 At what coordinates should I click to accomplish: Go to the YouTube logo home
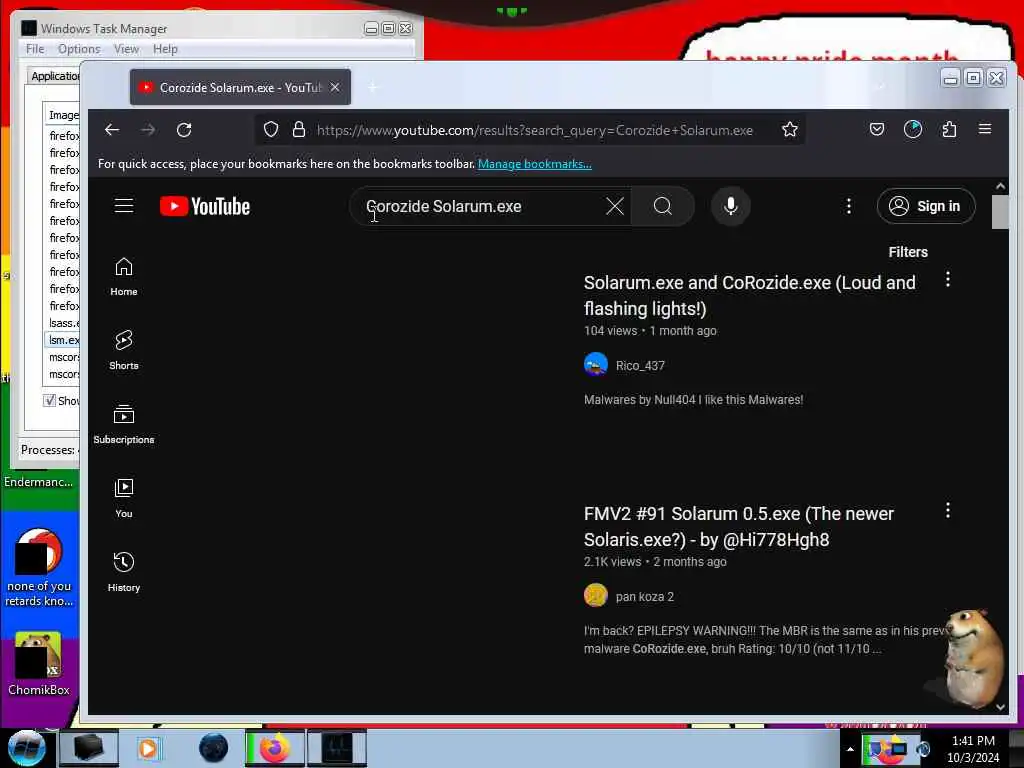tap(205, 206)
